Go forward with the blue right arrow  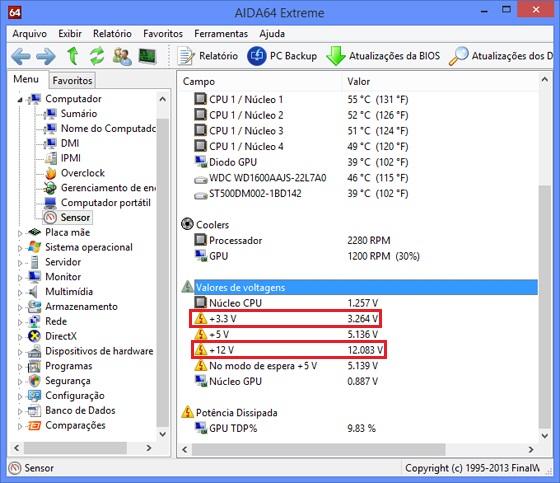46,56
